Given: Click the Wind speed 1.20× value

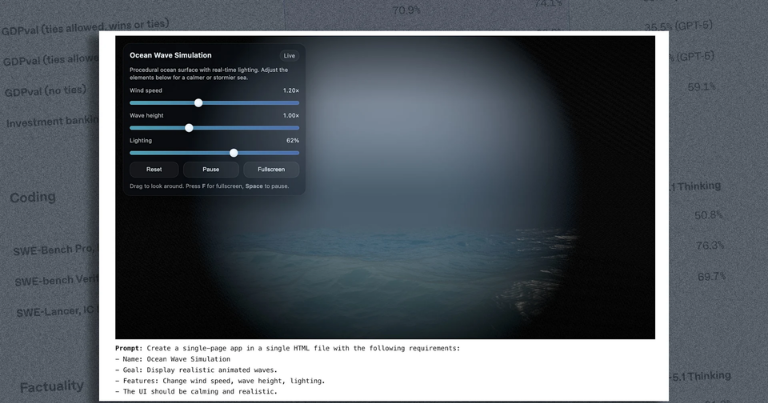Looking at the screenshot, I should (x=291, y=91).
